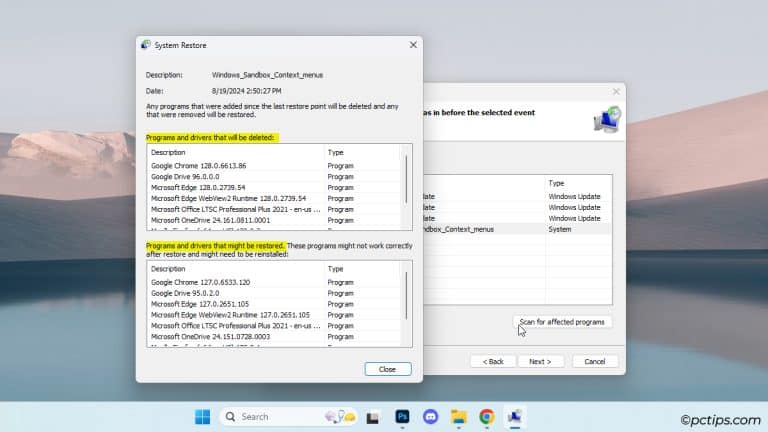The height and width of the screenshot is (432, 768).
Task: Click the System Restore title bar icon
Action: point(147,45)
